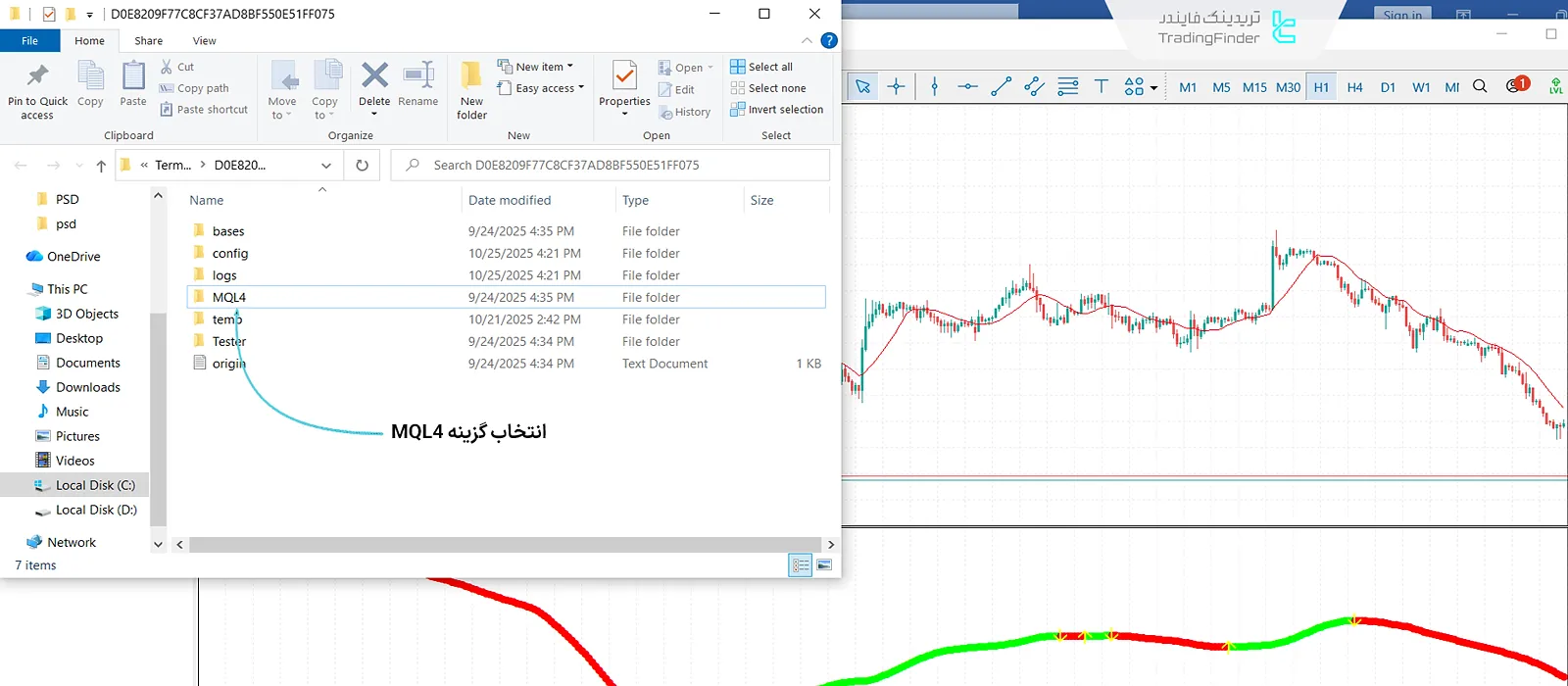Click the horizontal scrollbar in file list
1568x686 pixels.
505,544
